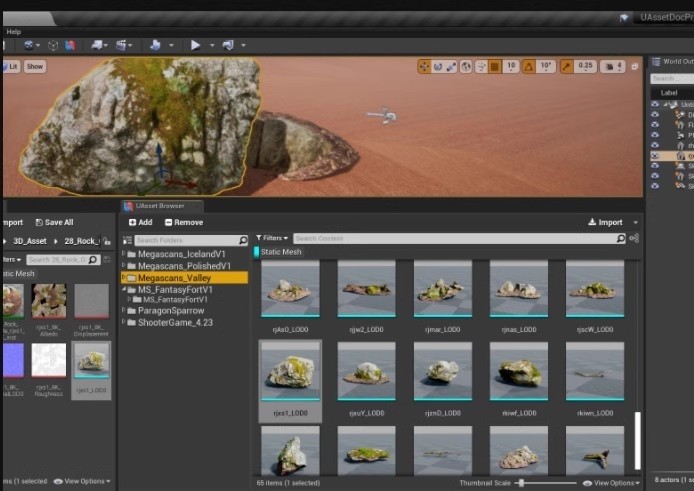Select the rjAs0_LOD0 mesh thumbnail
Screen dimensions: 694x491
290,289
